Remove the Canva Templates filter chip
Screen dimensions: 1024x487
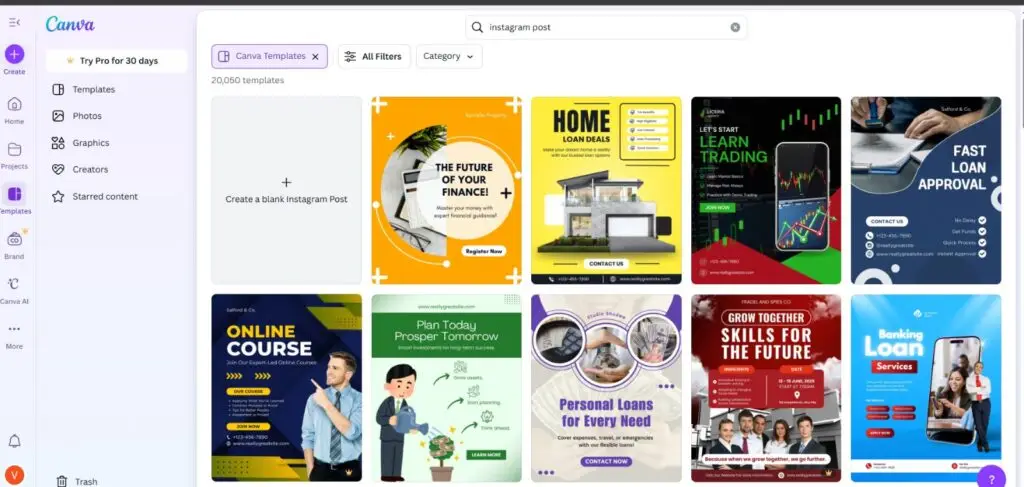click(x=315, y=57)
